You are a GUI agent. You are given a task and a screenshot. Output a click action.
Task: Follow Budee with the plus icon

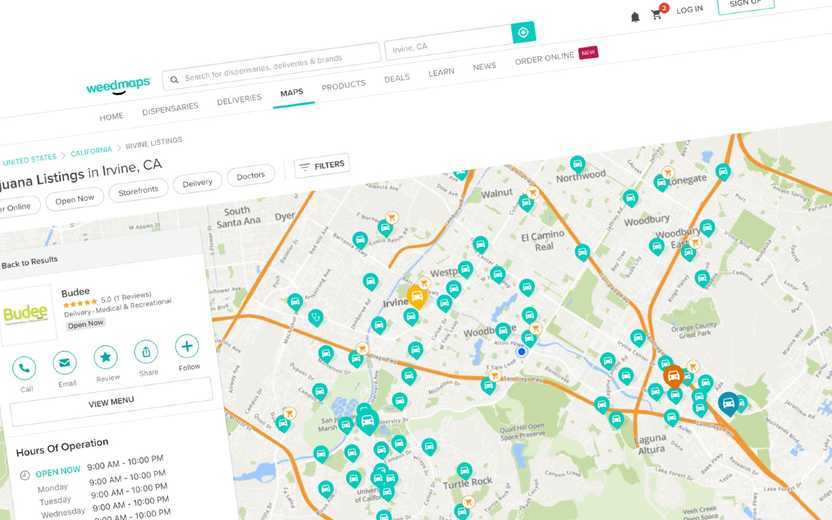pyautogui.click(x=187, y=346)
